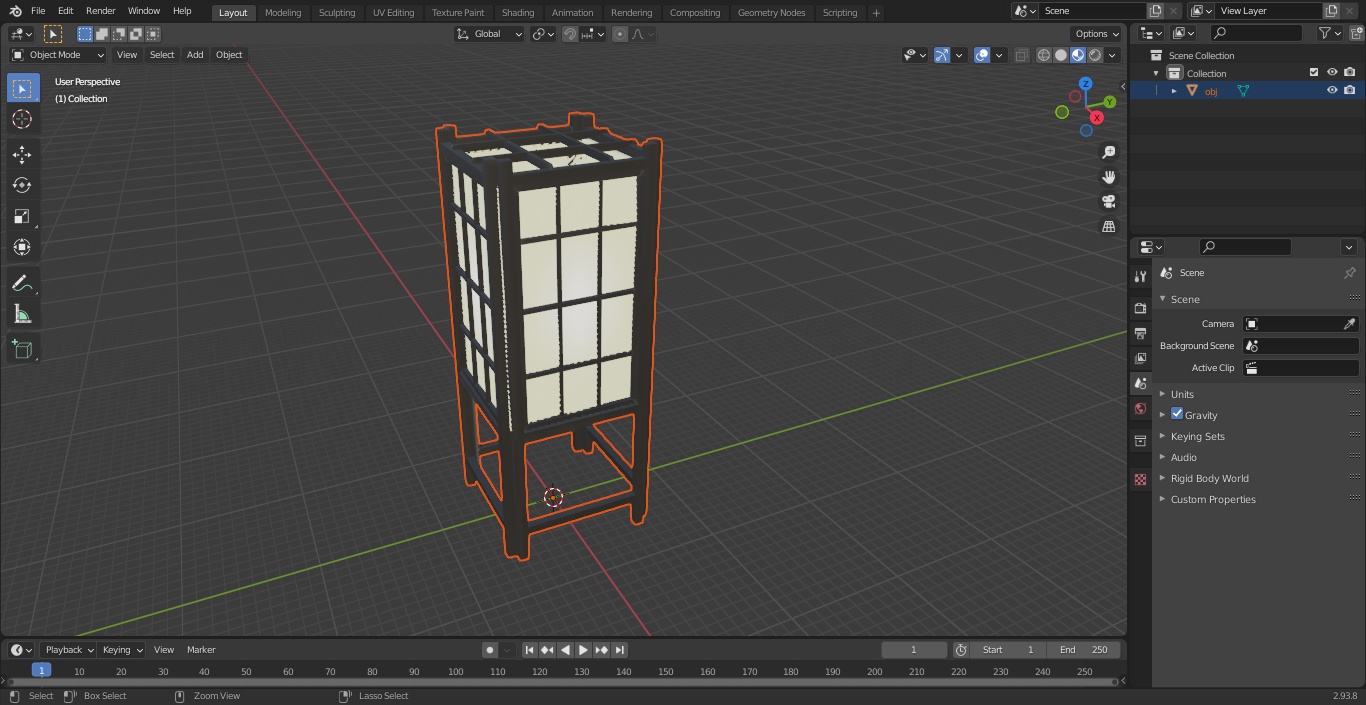This screenshot has height=705, width=1366.
Task: Activate the Scale tool
Action: (22, 216)
